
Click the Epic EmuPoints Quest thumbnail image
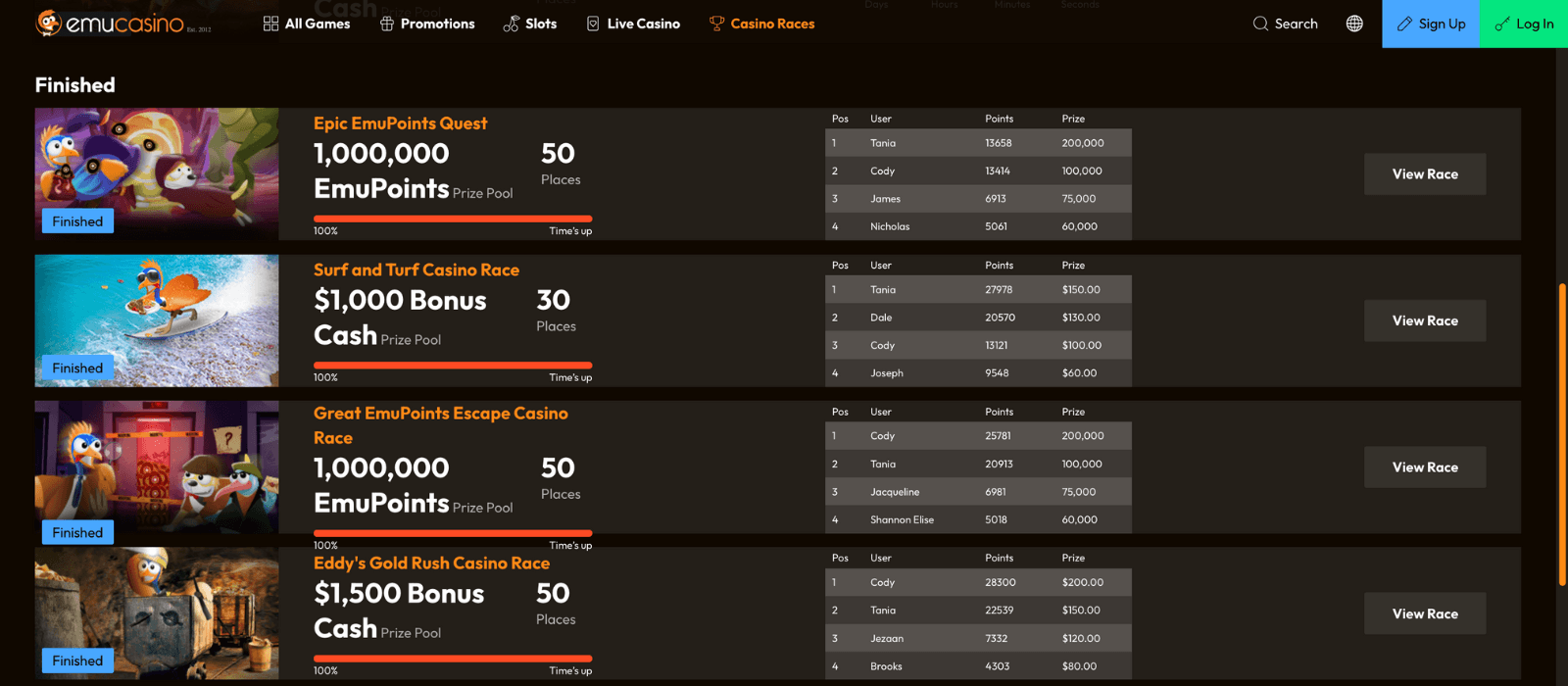[x=157, y=173]
